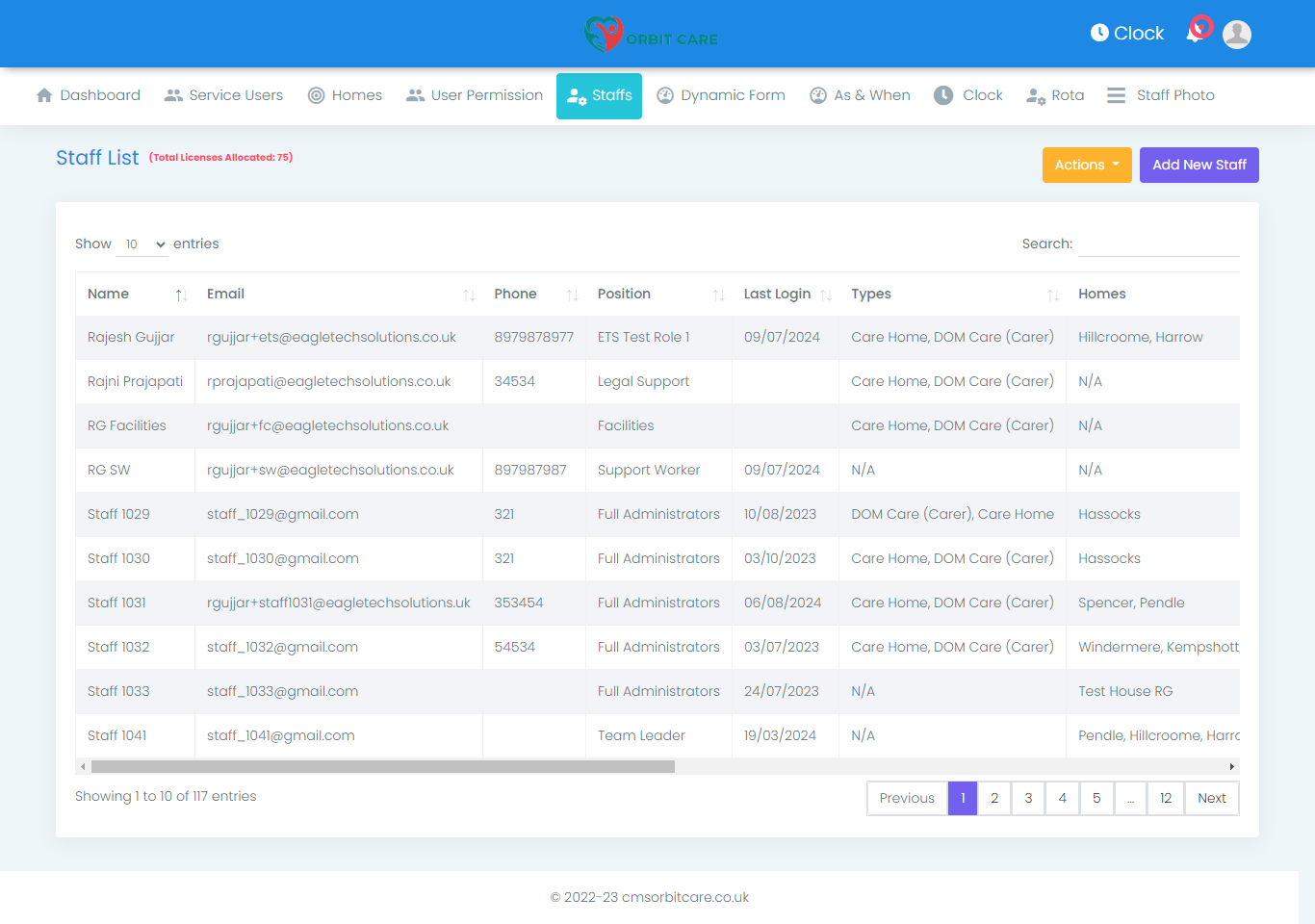This screenshot has height=924, width=1315.
Task: Open the user profile avatar
Action: pos(1236,35)
